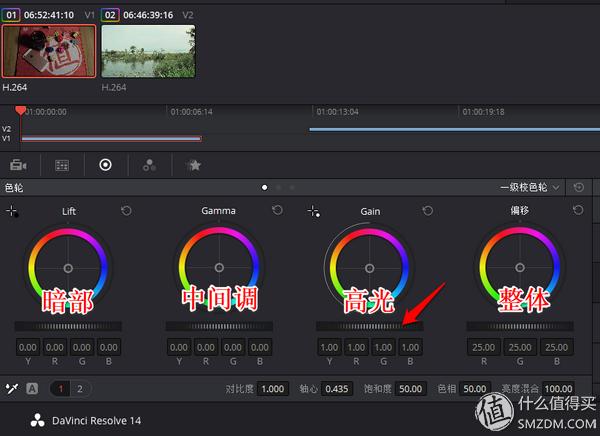
Task: Click the Lift color wheel center
Action: (68, 268)
